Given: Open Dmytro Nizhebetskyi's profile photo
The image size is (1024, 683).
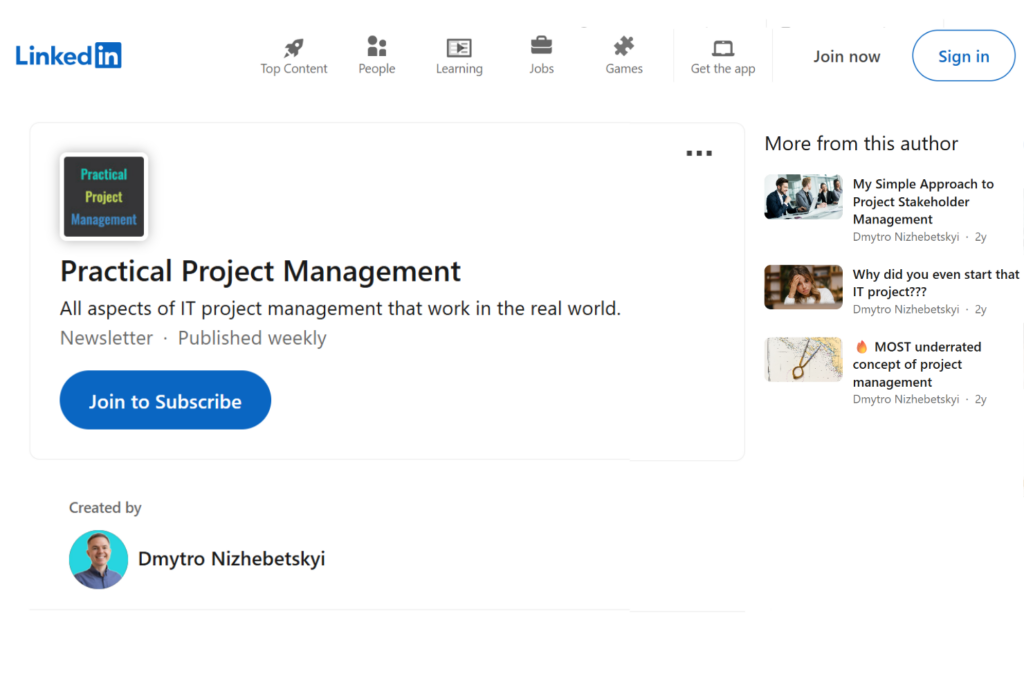Looking at the screenshot, I should coord(99,560).
